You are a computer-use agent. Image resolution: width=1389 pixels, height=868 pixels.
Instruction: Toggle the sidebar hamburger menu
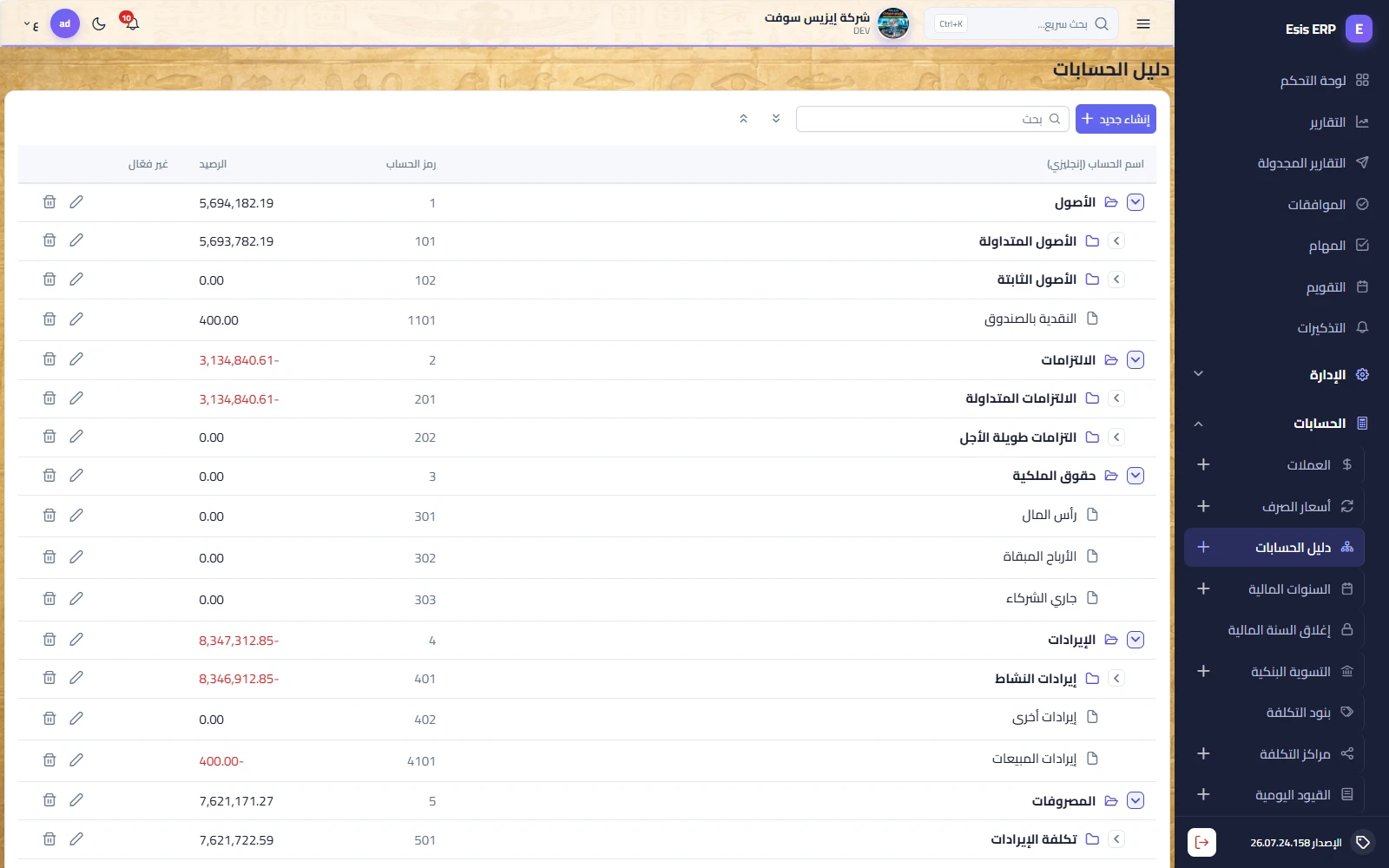click(1143, 23)
